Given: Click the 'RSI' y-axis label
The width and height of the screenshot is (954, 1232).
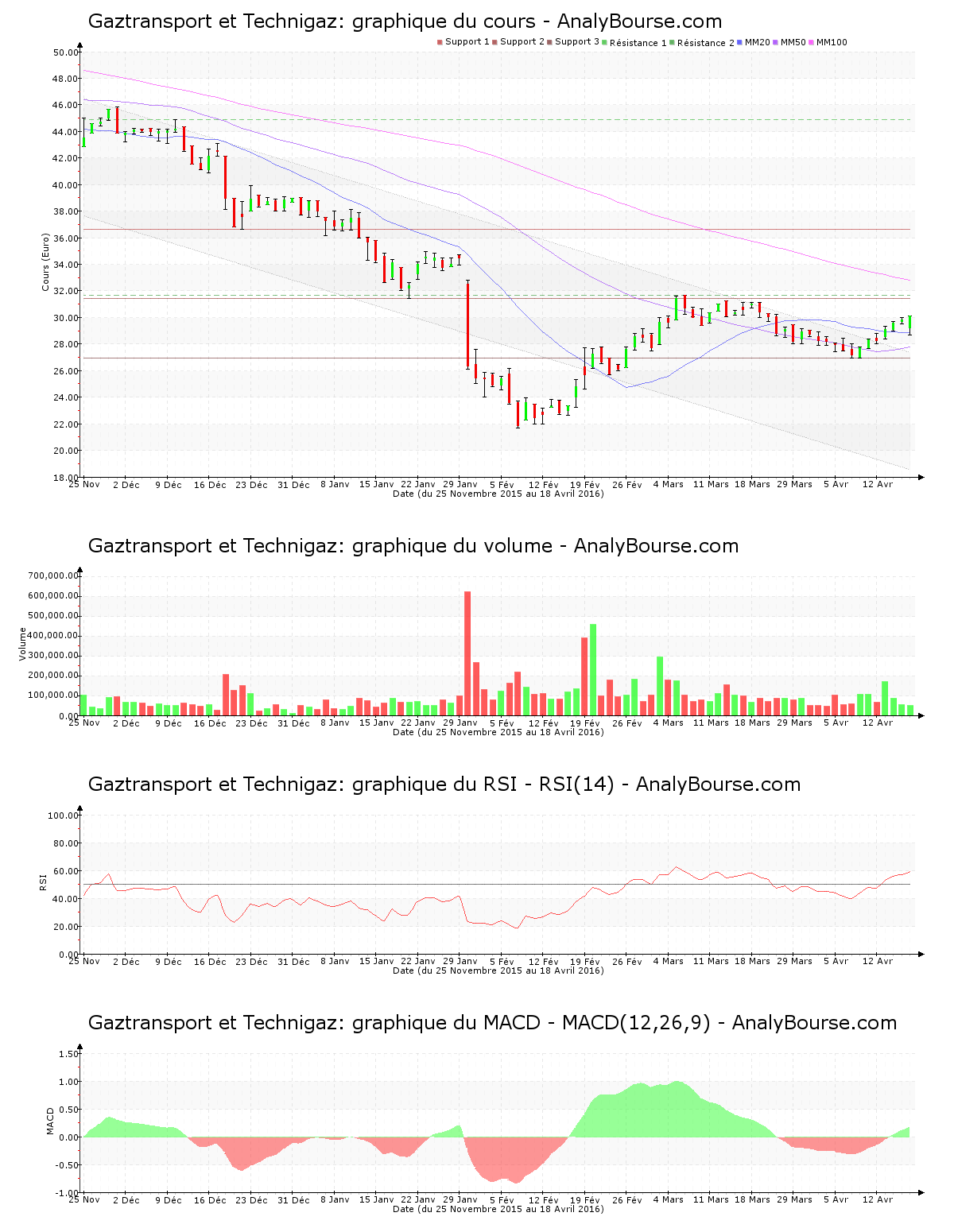Looking at the screenshot, I should coord(44,881).
